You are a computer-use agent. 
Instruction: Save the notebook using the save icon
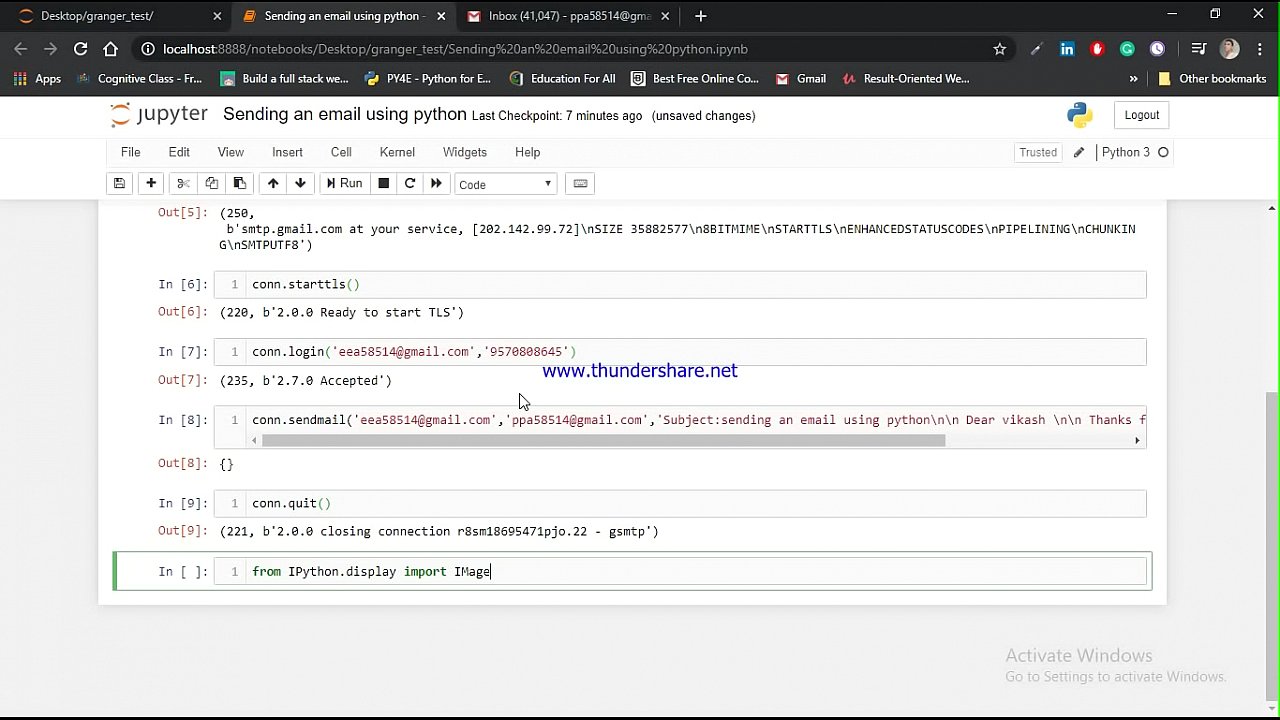pyautogui.click(x=119, y=183)
